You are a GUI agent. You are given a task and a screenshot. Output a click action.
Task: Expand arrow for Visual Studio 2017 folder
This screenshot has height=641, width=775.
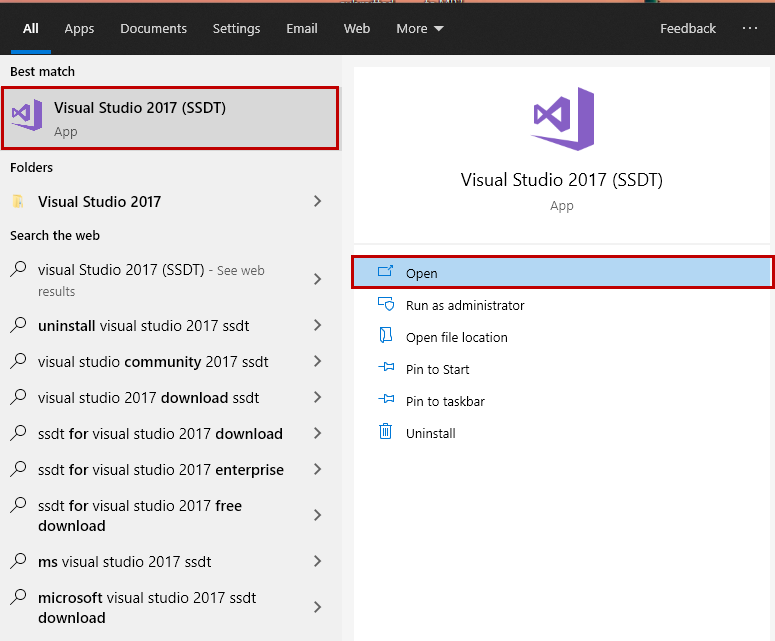(x=318, y=202)
